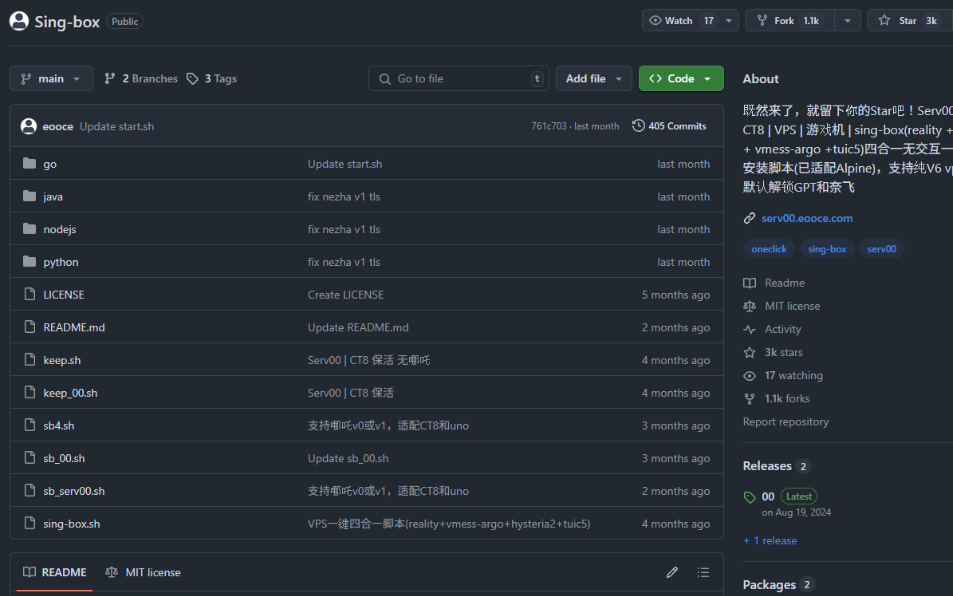Click the eye icon beside 17 watching
Image resolution: width=953 pixels, height=596 pixels.
tap(749, 375)
